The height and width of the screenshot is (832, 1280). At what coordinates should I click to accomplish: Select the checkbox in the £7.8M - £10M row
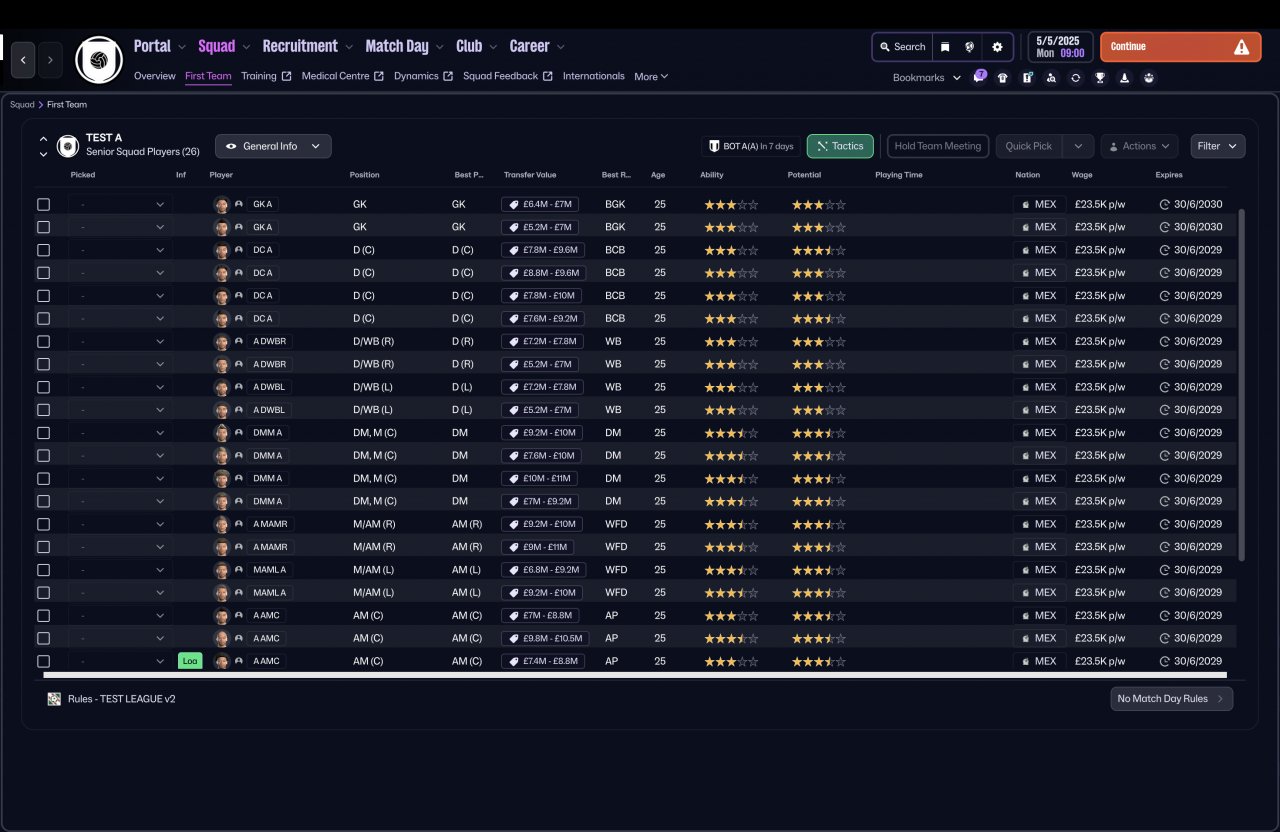click(x=43, y=296)
